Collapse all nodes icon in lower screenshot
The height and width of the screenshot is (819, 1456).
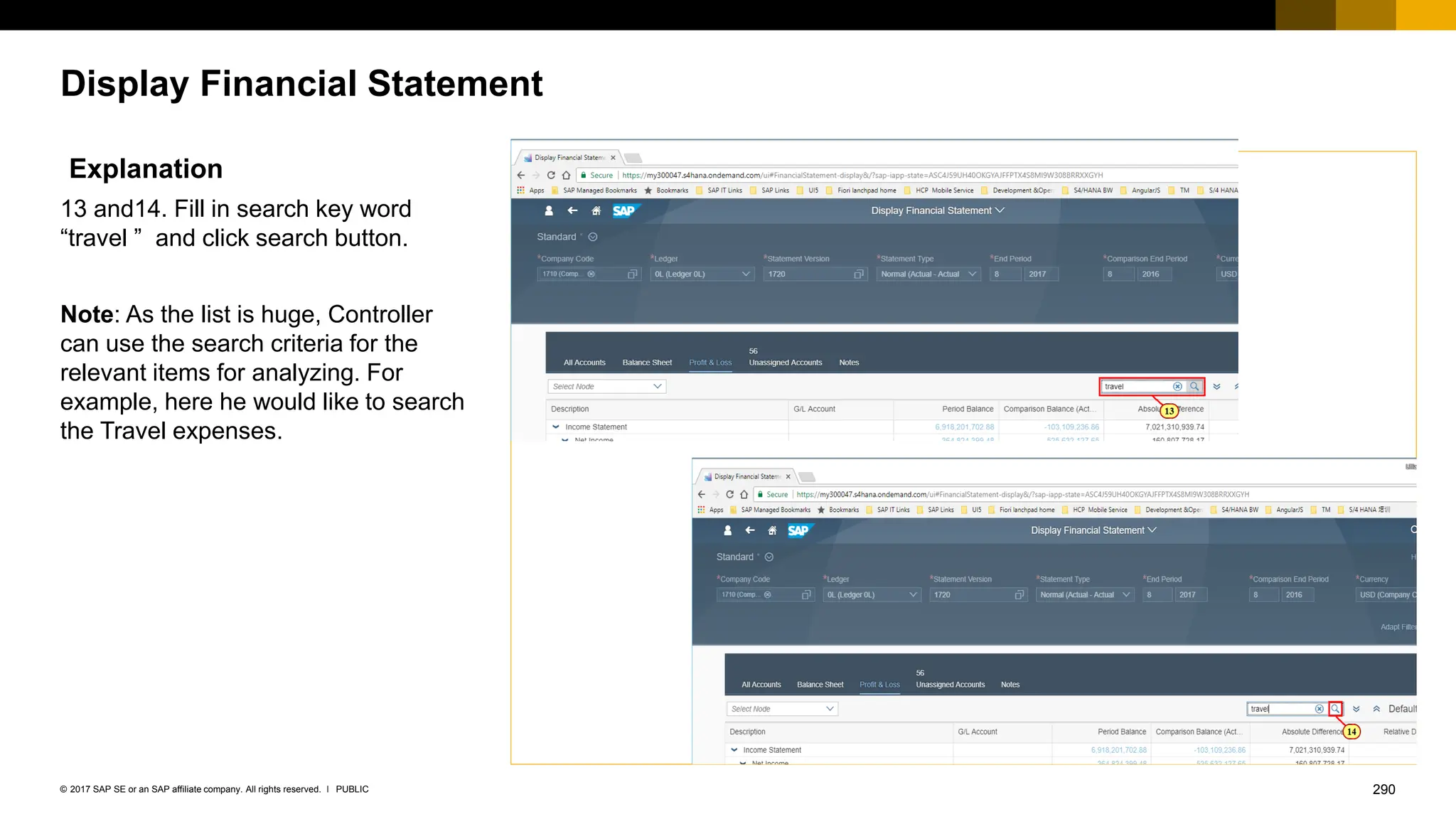[1376, 709]
